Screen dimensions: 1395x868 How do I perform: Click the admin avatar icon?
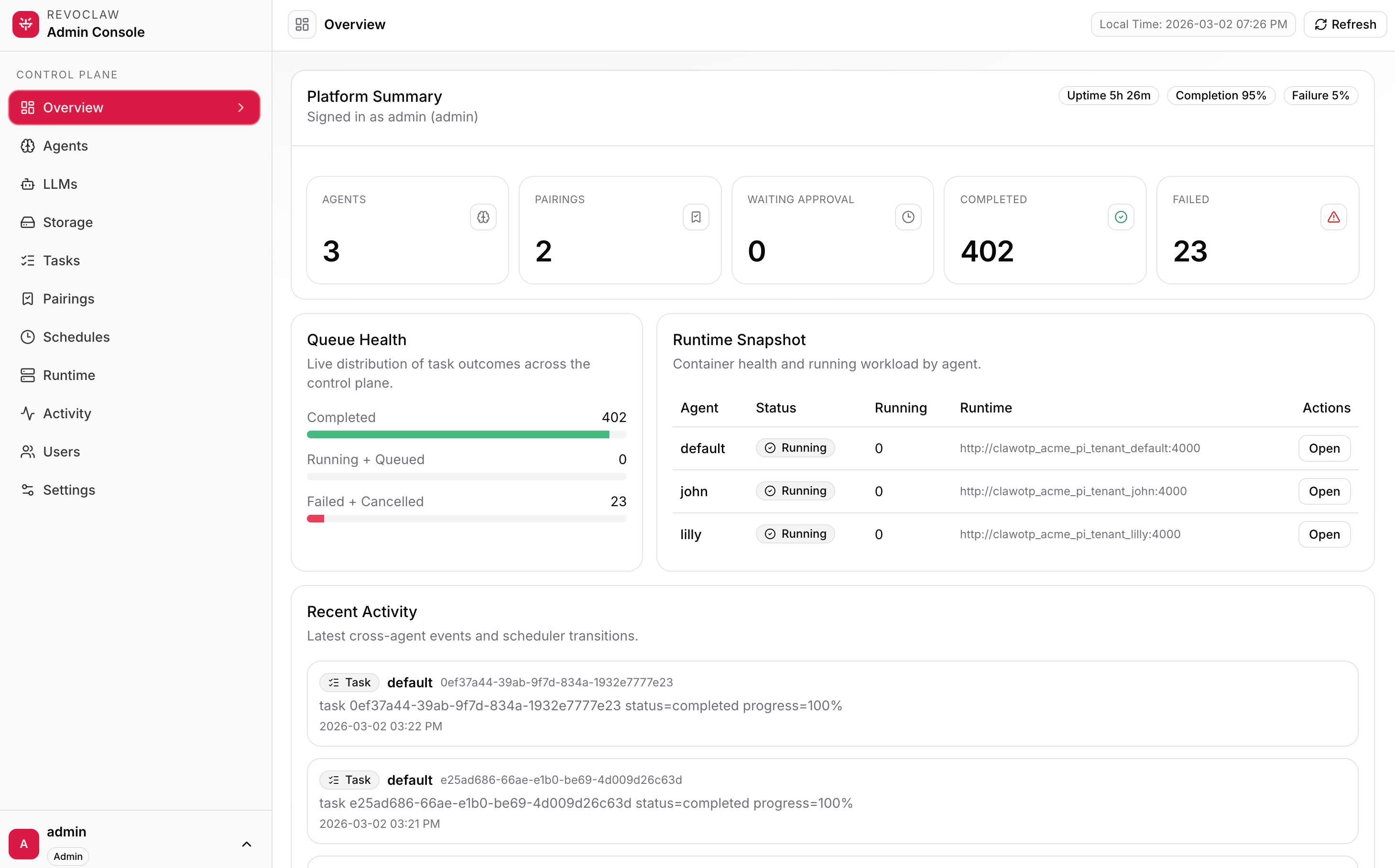point(23,843)
